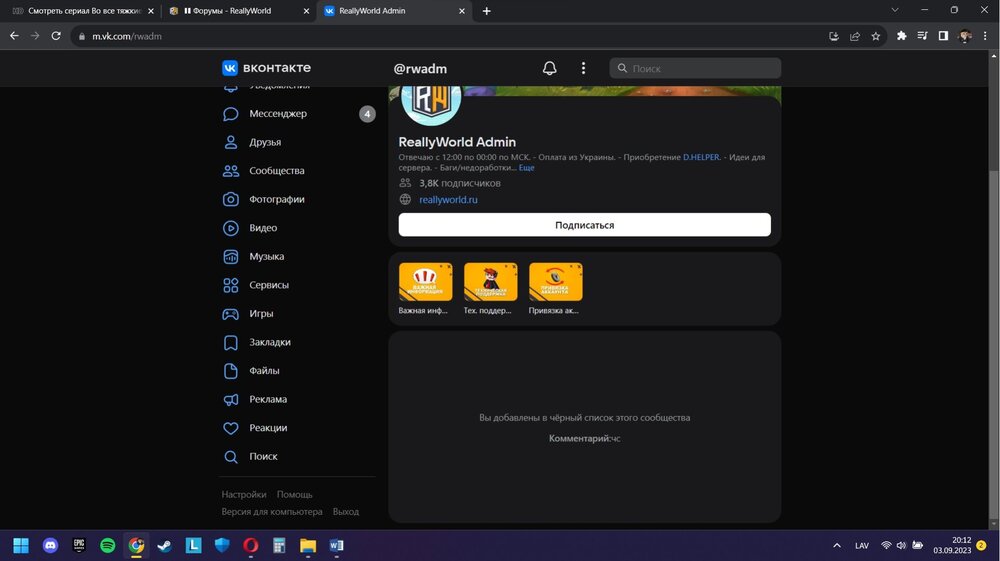Open the D.HELPER link in description

point(701,157)
